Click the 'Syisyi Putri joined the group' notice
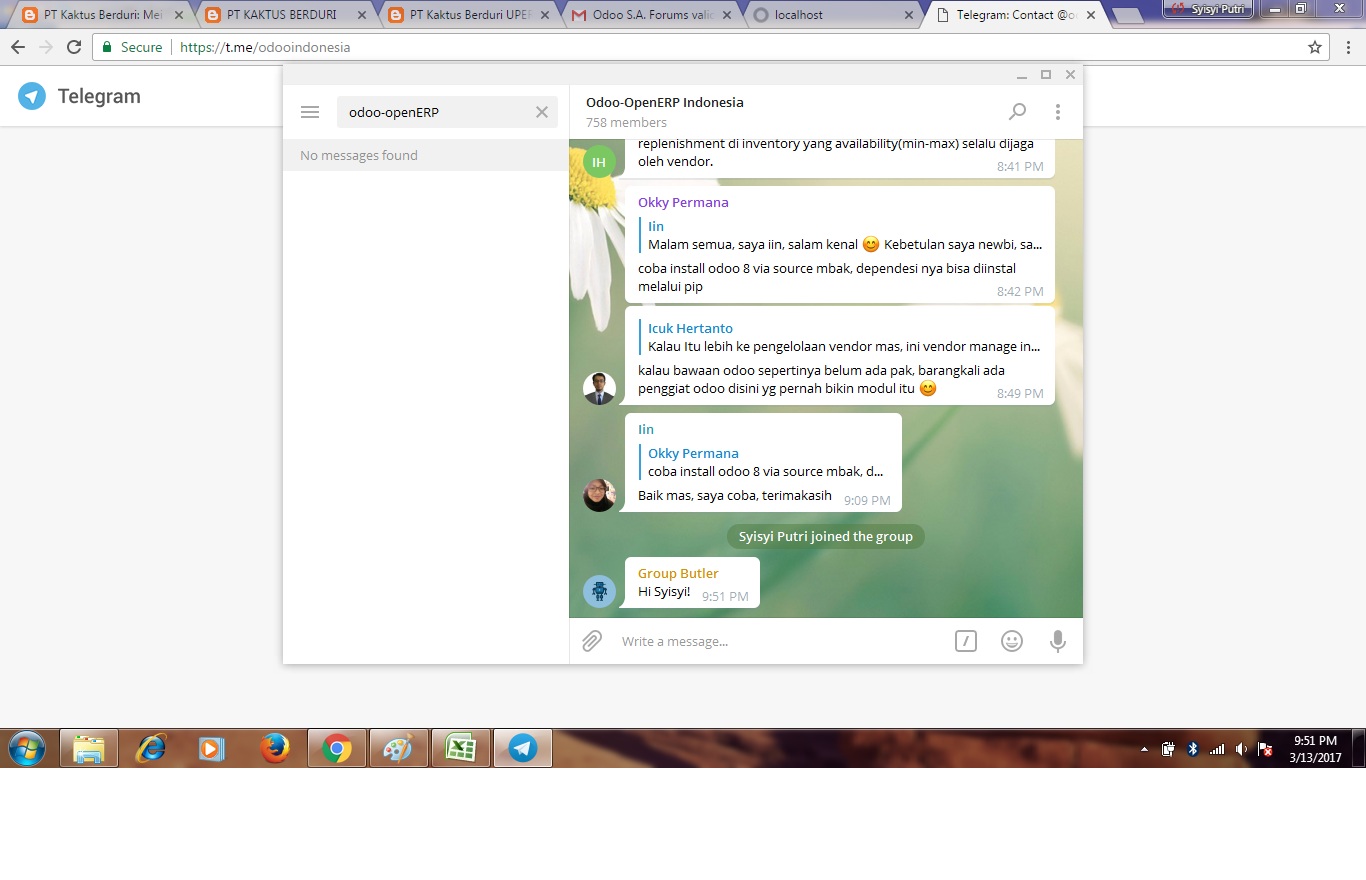Screen dimensions: 1366x880 pos(826,536)
